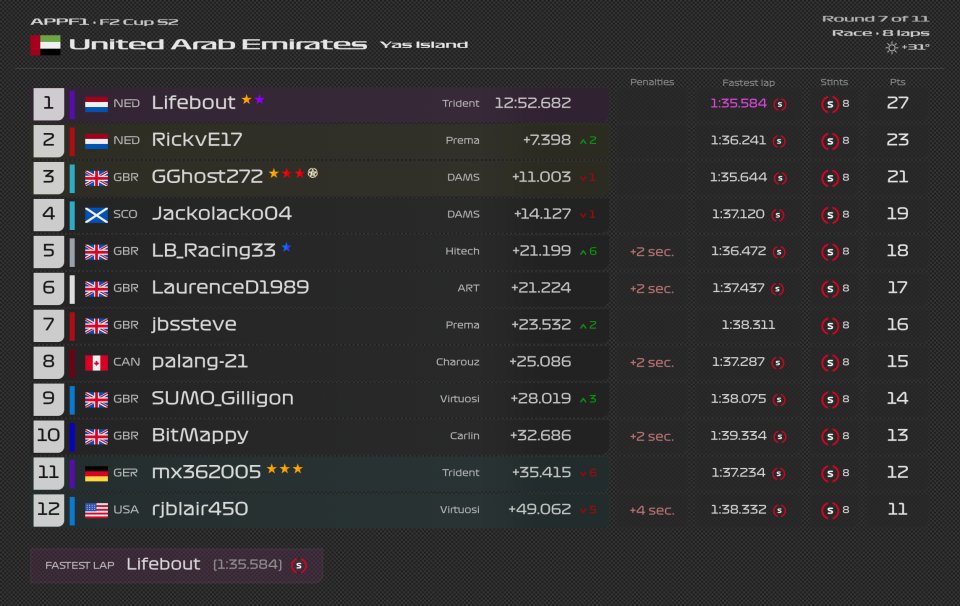Click the tyre icon next to 1:35.584 in Lifebout's row
Screen dimensions: 960x606
coord(779,104)
